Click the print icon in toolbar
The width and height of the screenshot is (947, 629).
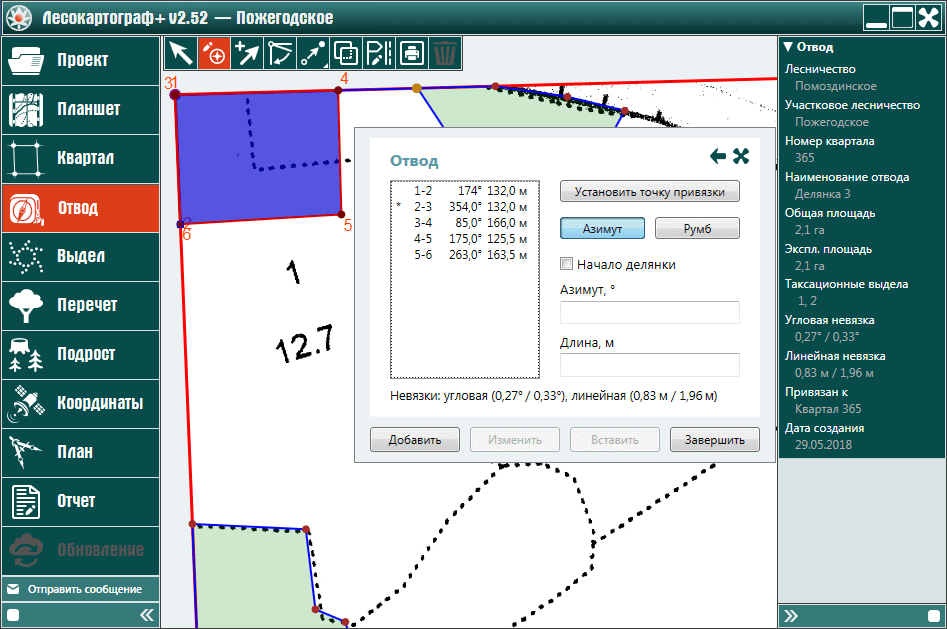411,53
